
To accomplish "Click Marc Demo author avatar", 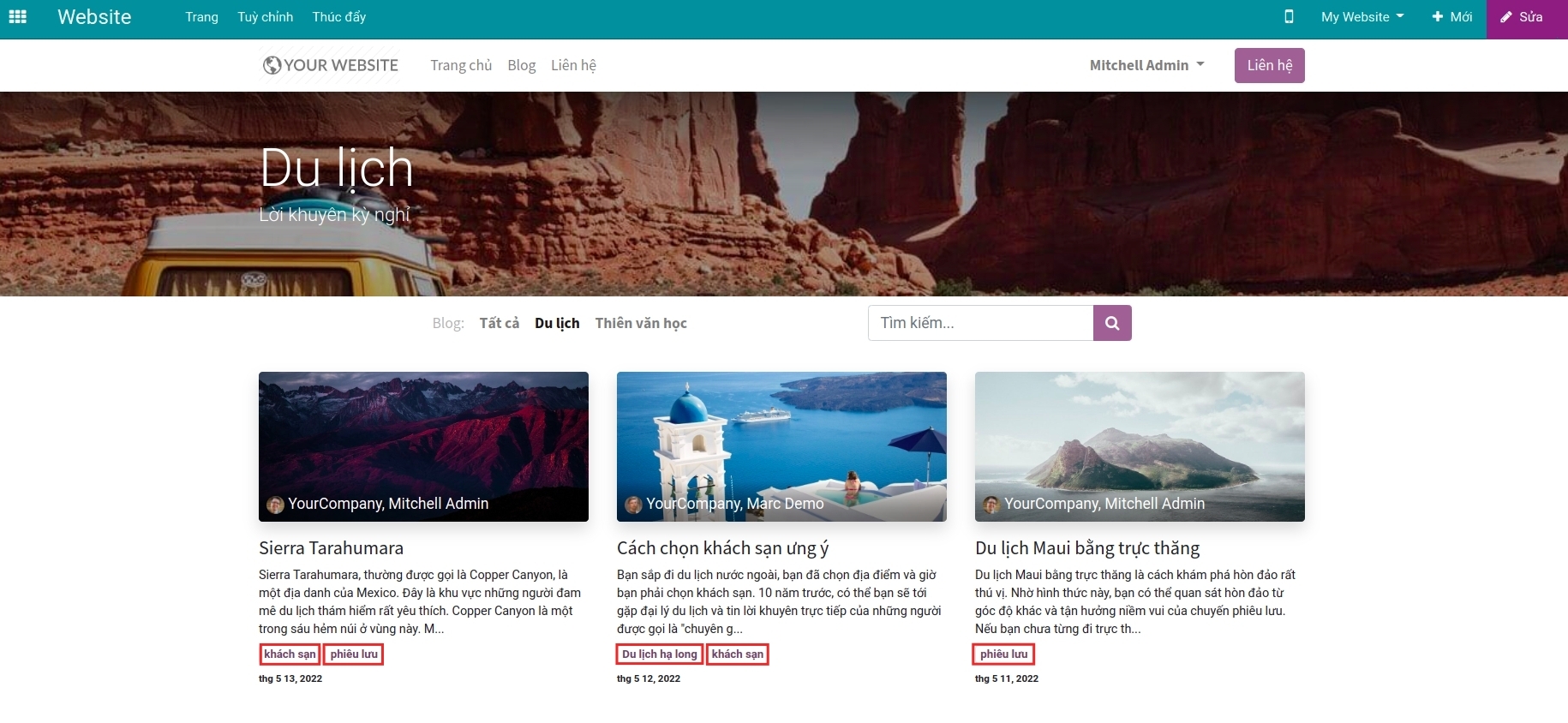I will [x=633, y=505].
